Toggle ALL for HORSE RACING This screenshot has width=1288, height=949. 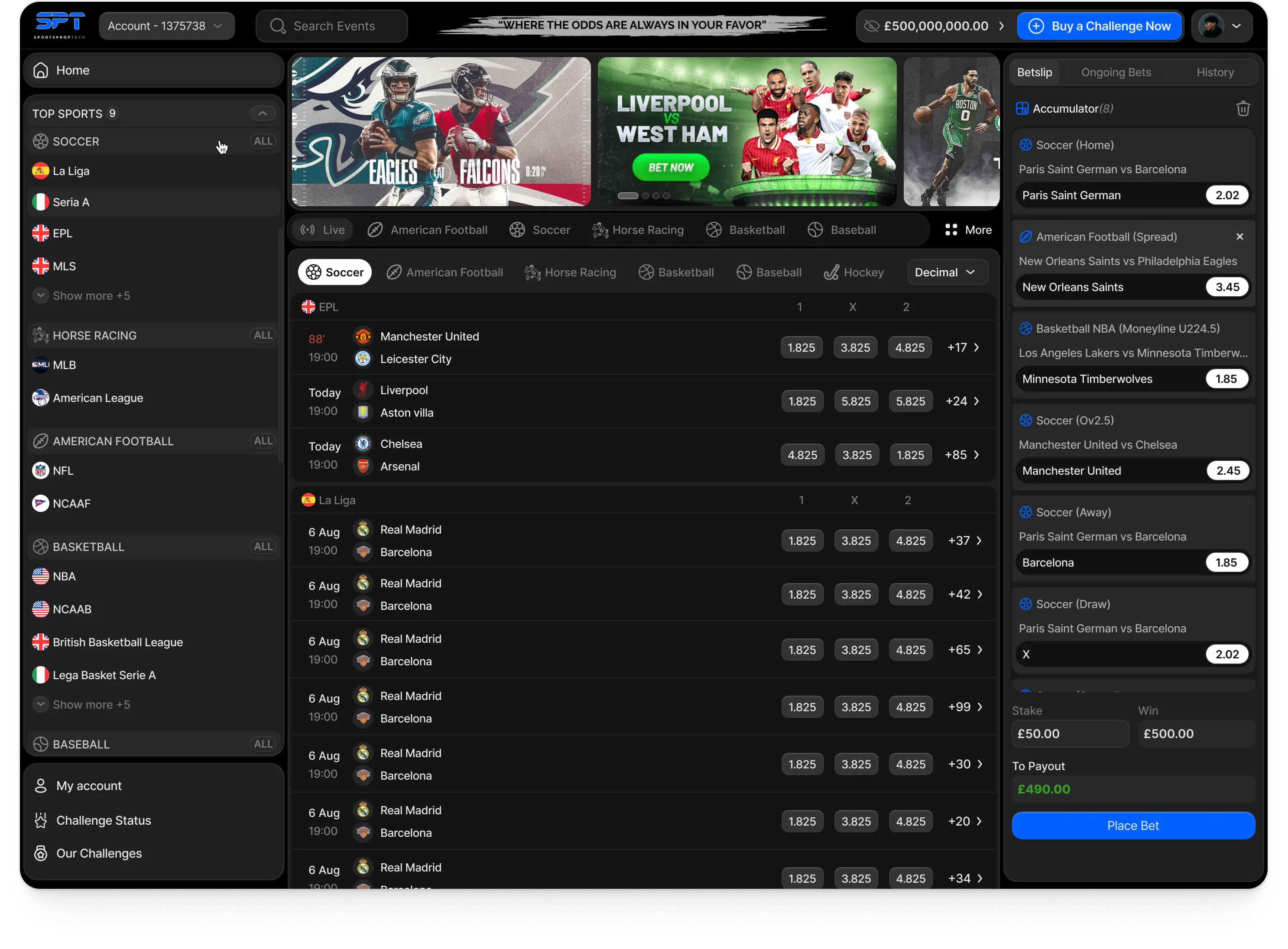tap(263, 336)
